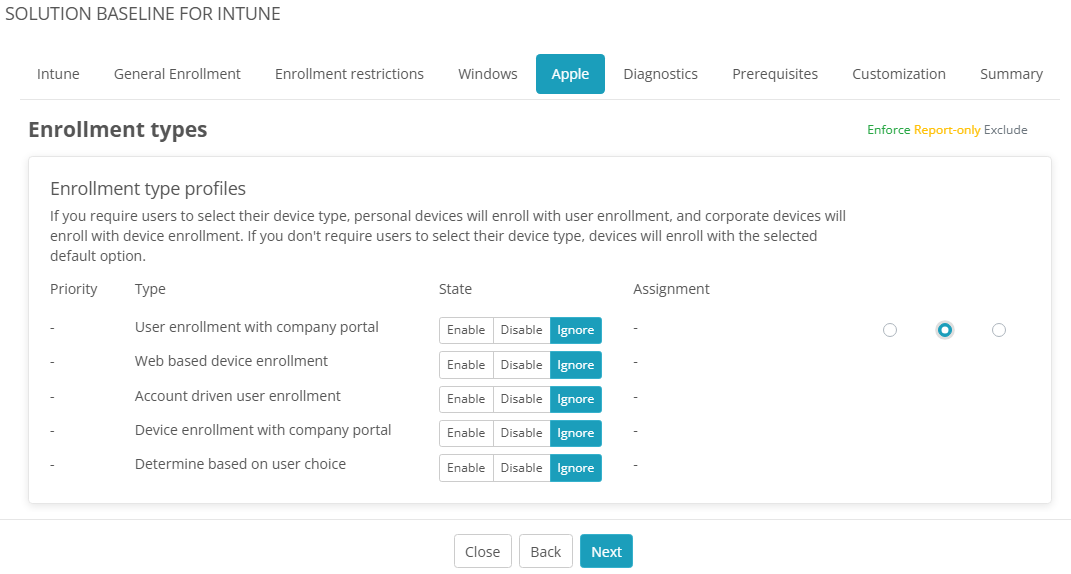Viewport: 1071px width, 574px height.
Task: Go to the Windows tab
Action: (488, 74)
